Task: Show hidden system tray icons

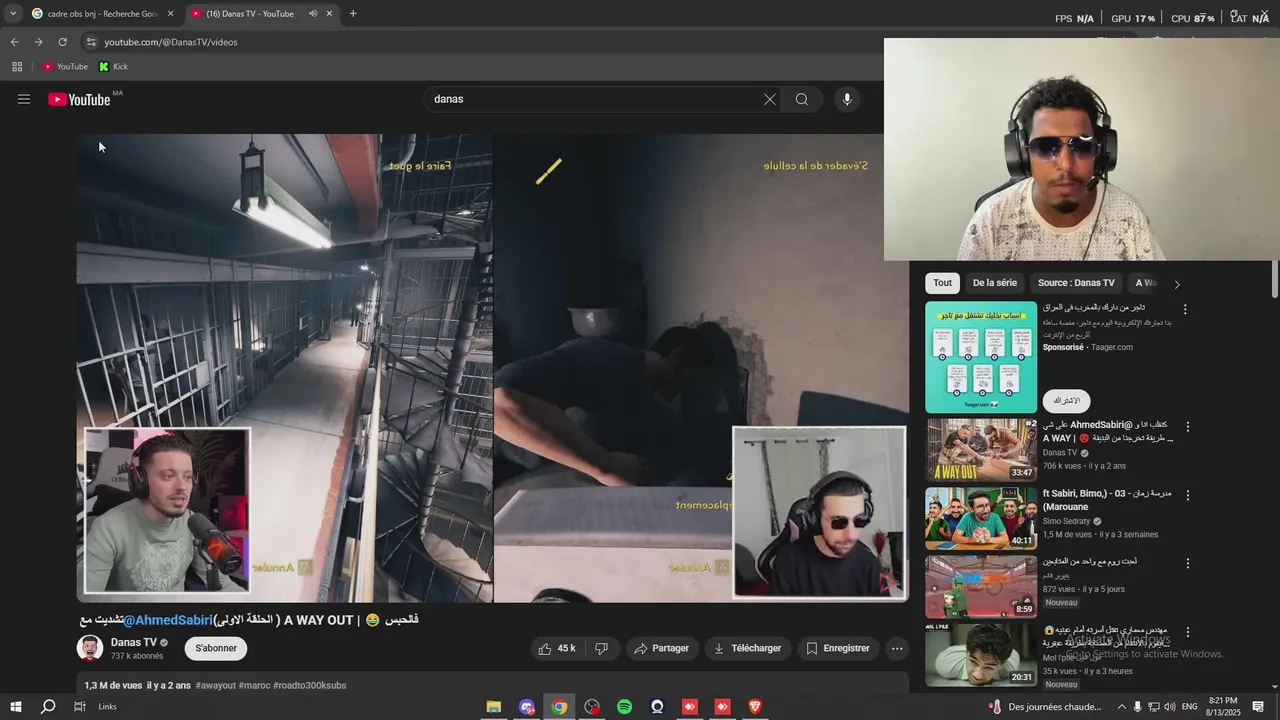Action: pos(1121,707)
